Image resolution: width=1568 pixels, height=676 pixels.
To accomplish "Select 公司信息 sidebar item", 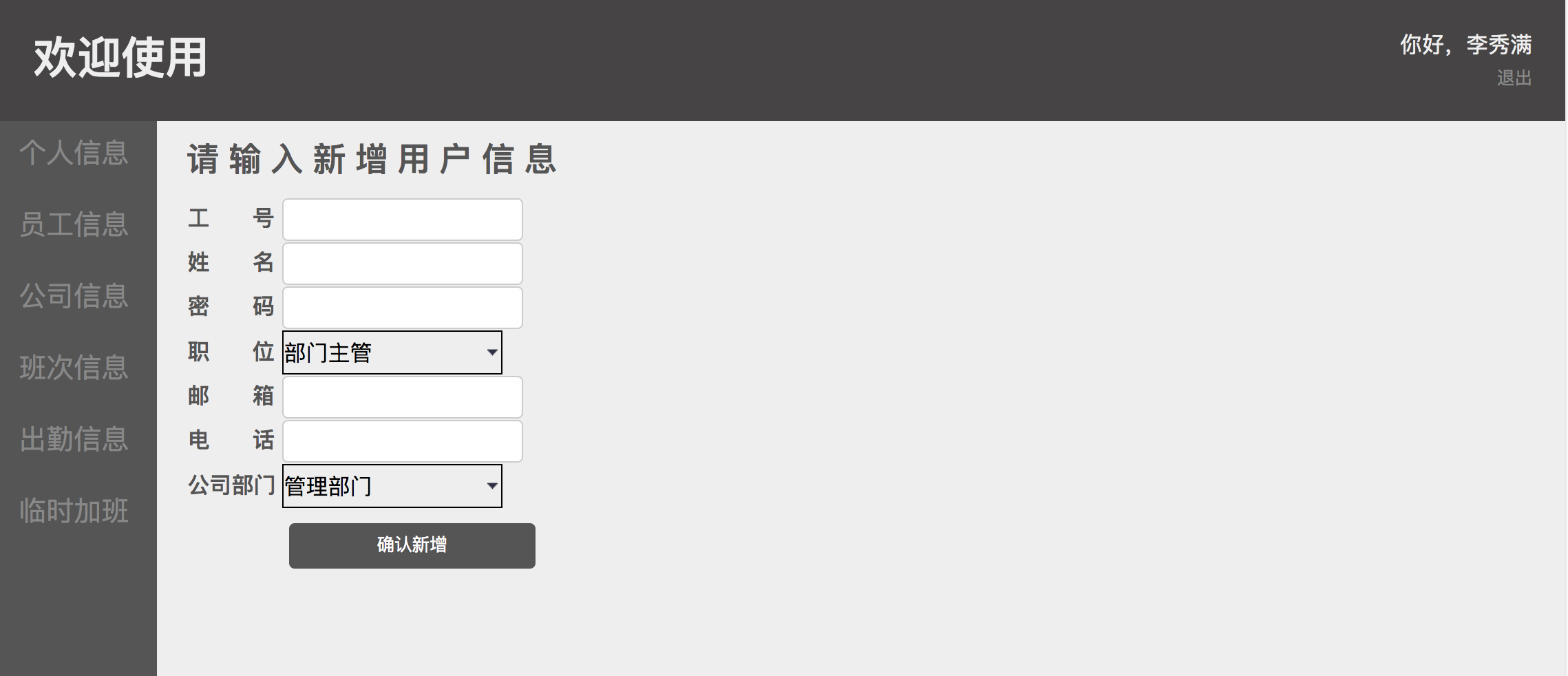I will (x=74, y=296).
